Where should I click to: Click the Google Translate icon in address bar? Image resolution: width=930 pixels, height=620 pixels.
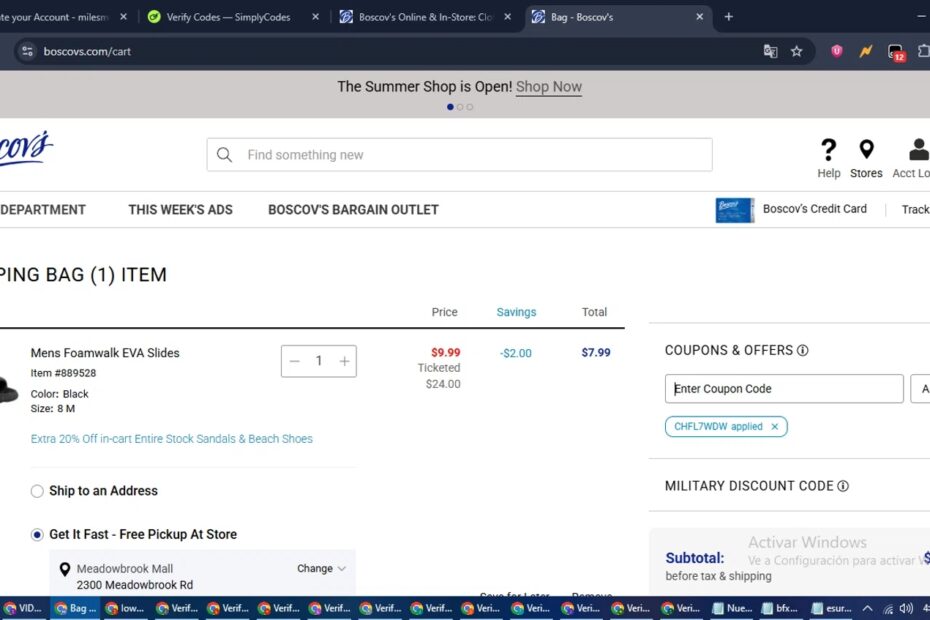(x=770, y=51)
